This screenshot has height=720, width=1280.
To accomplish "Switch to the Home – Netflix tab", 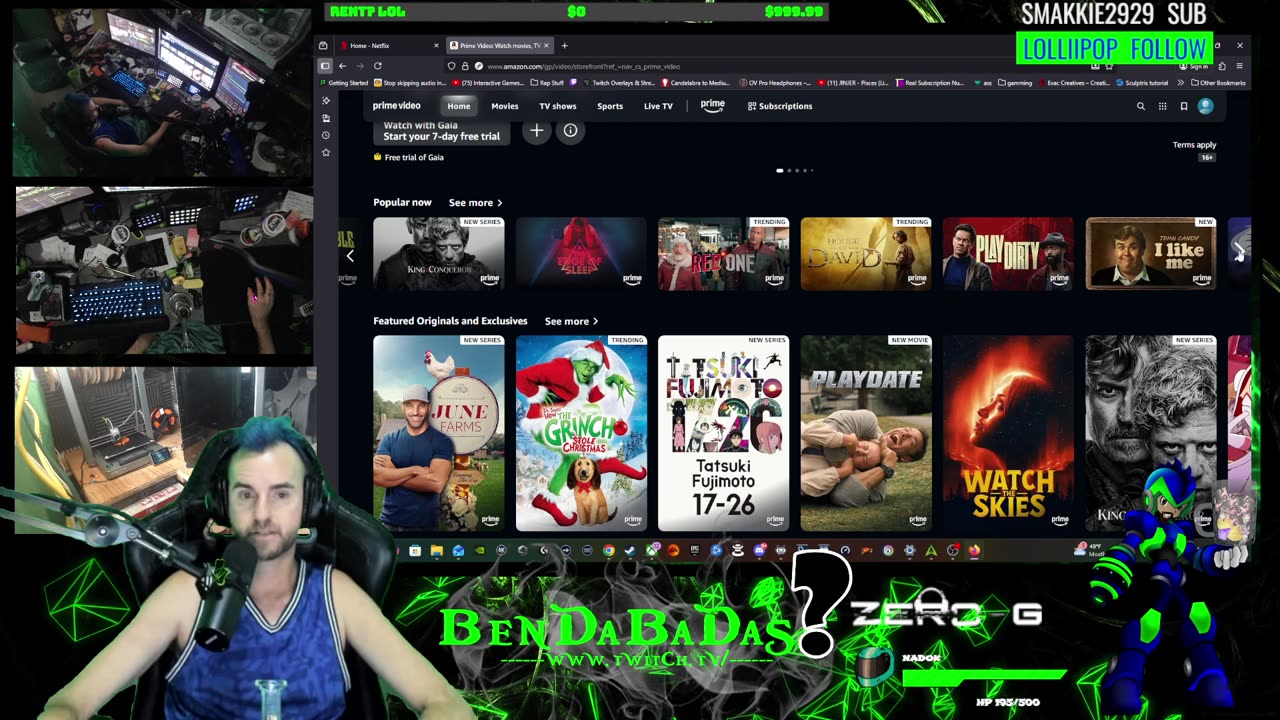I will (x=386, y=45).
